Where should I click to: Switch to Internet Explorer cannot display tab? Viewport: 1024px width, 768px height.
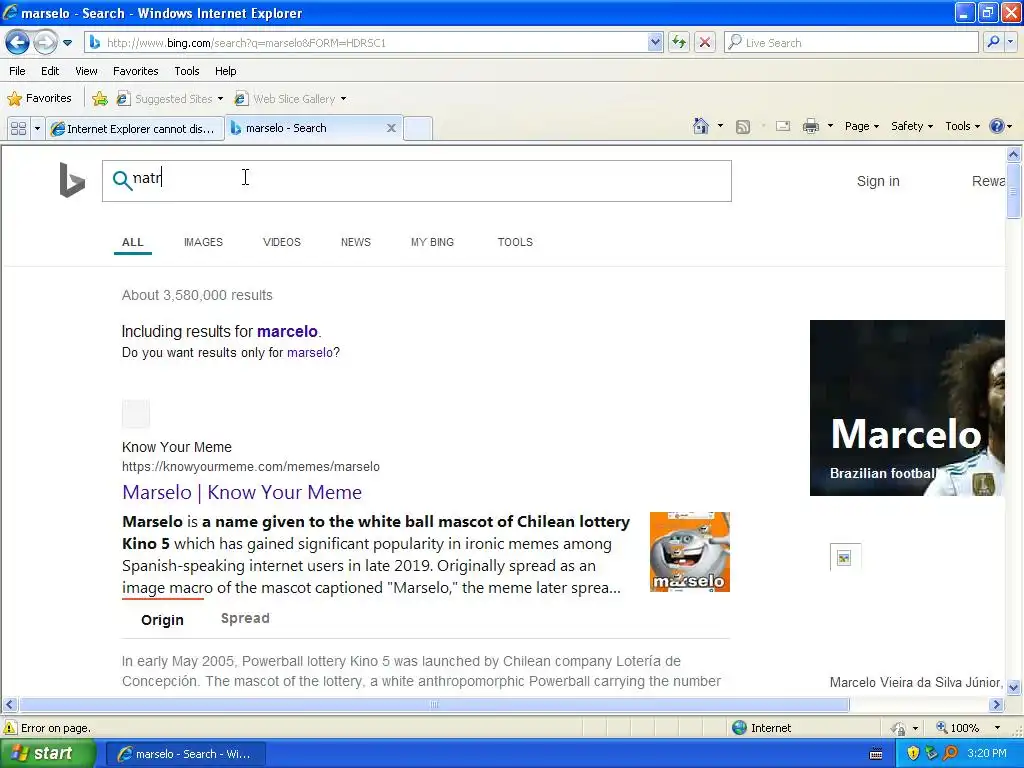(135, 129)
